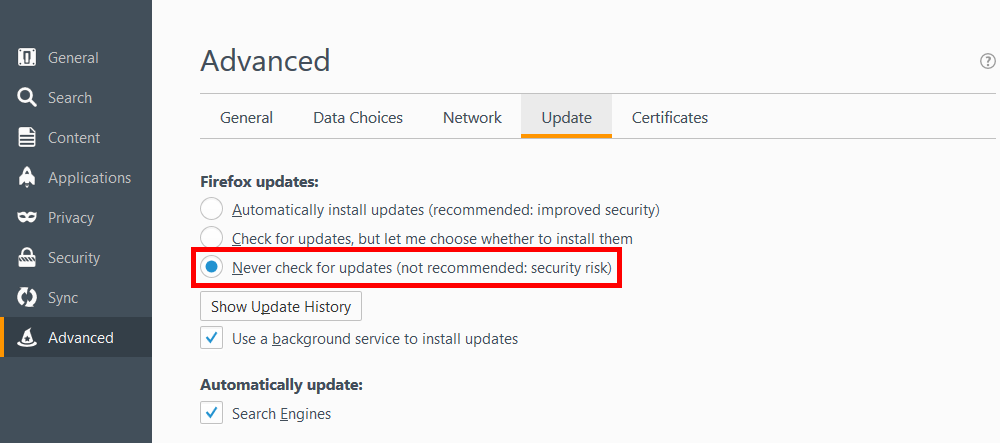1000x443 pixels.
Task: Click the General sidebar icon
Action: (28, 58)
